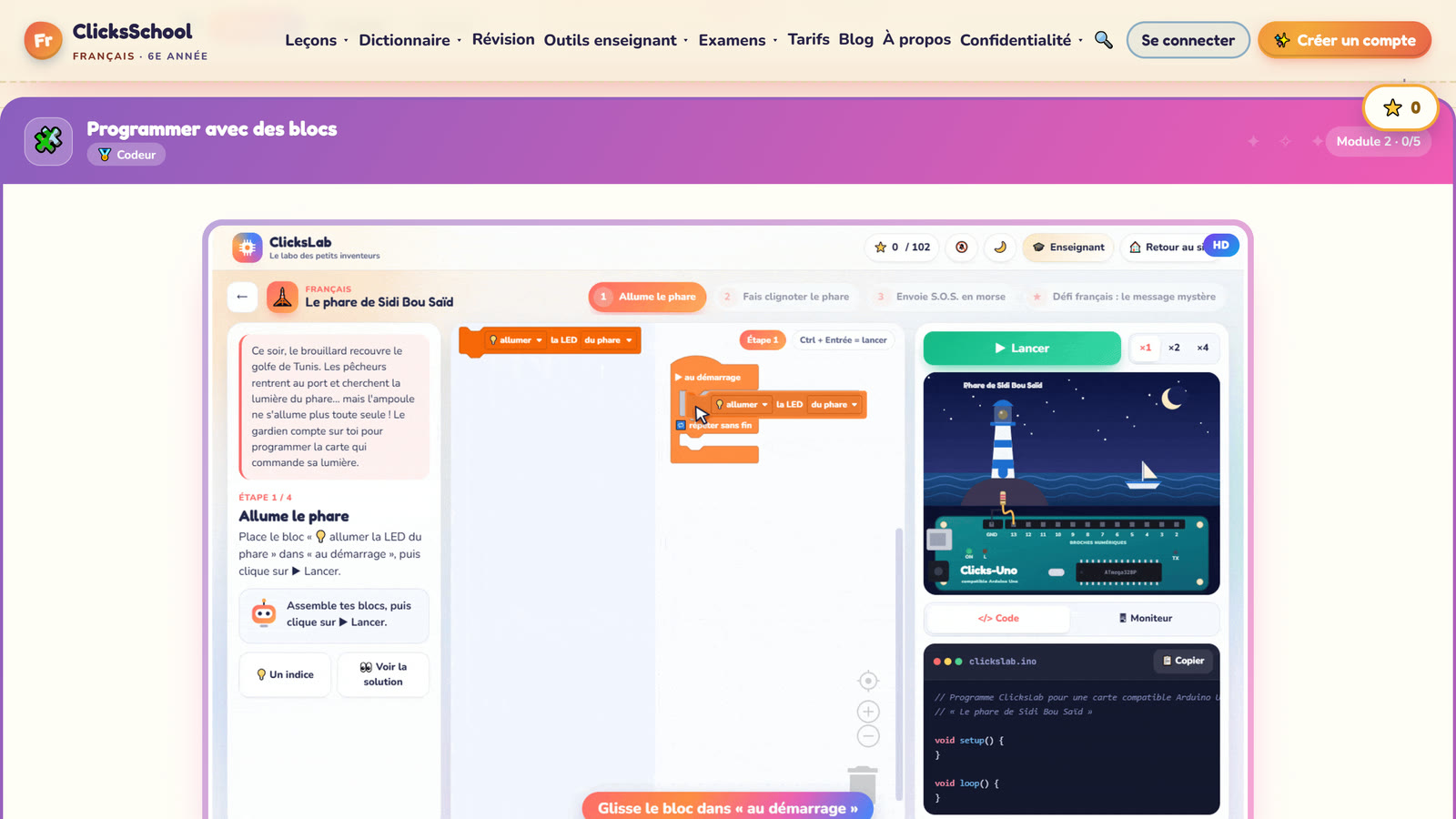Viewport: 1456px width, 819px height.
Task: Click the Module 2 · 0/5 progress pill
Action: [1378, 141]
